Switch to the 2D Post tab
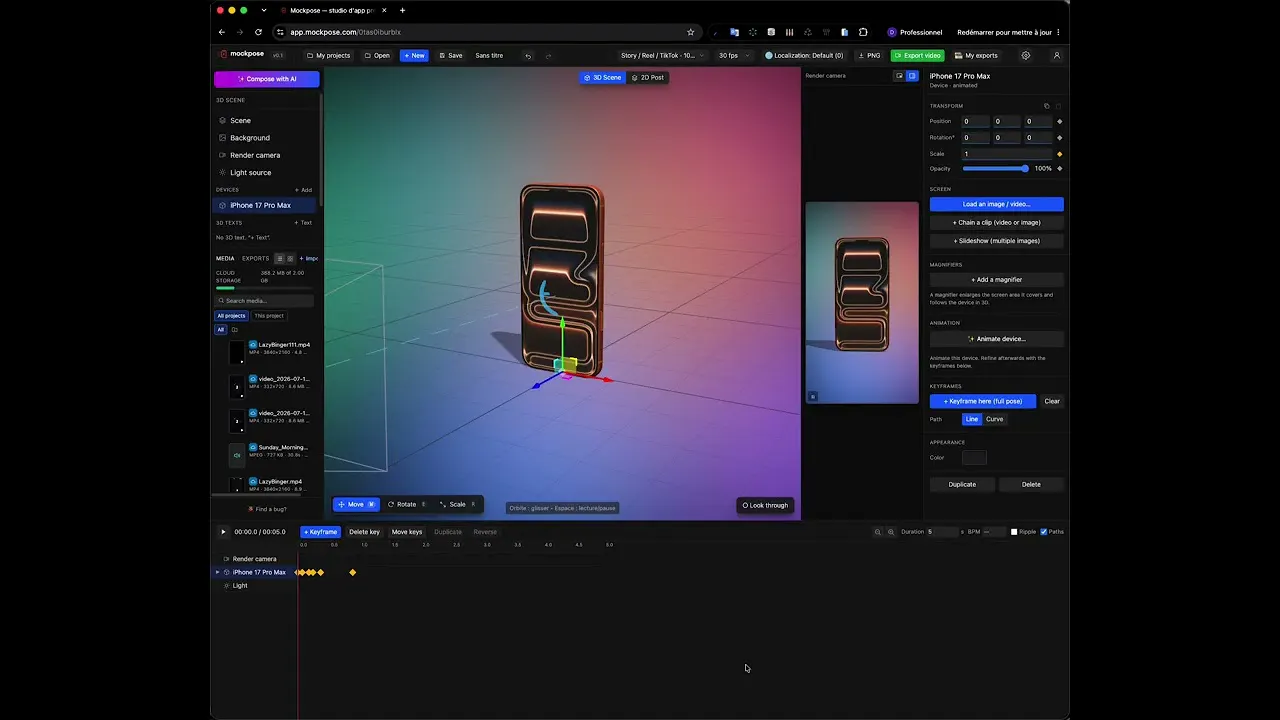 [x=648, y=77]
